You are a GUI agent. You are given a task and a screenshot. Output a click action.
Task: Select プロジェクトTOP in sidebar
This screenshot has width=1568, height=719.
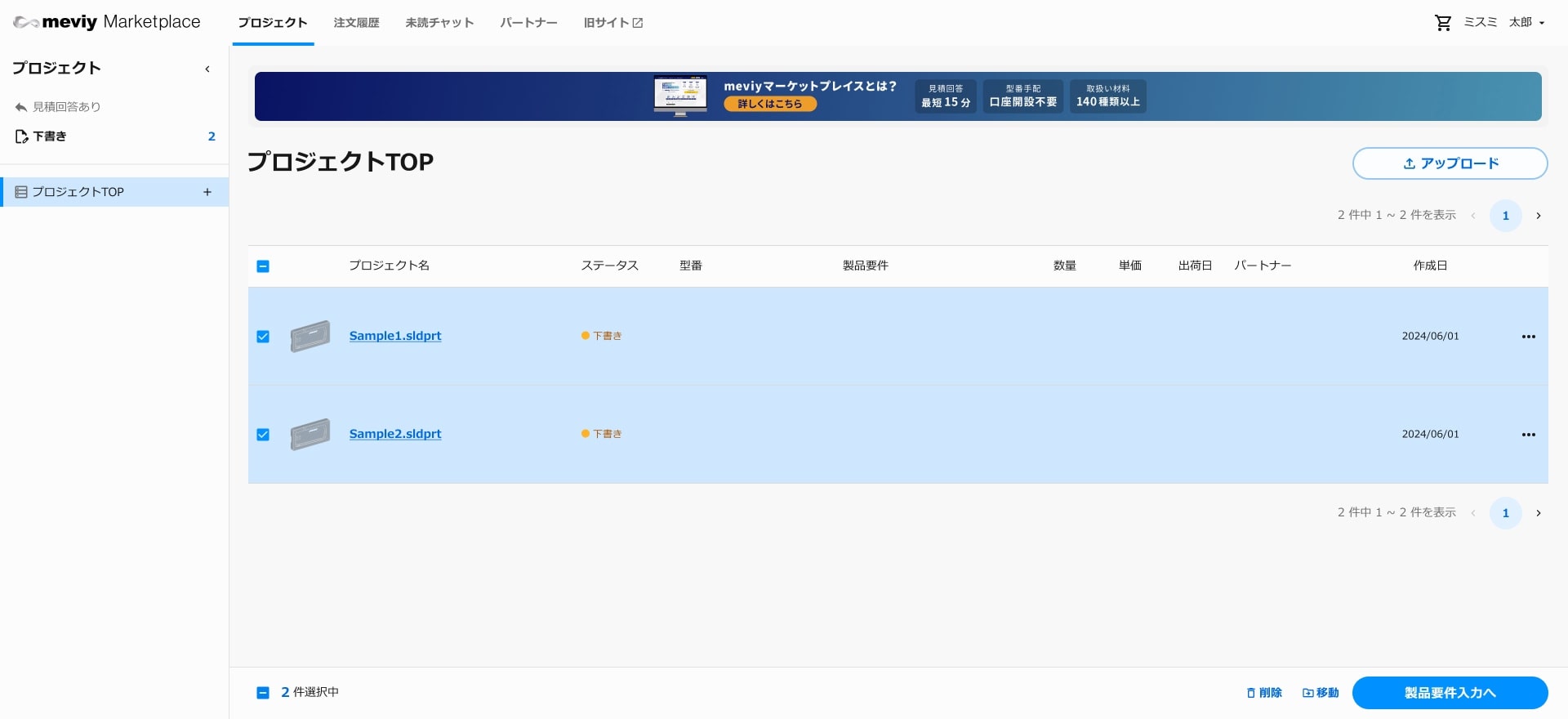click(x=114, y=192)
